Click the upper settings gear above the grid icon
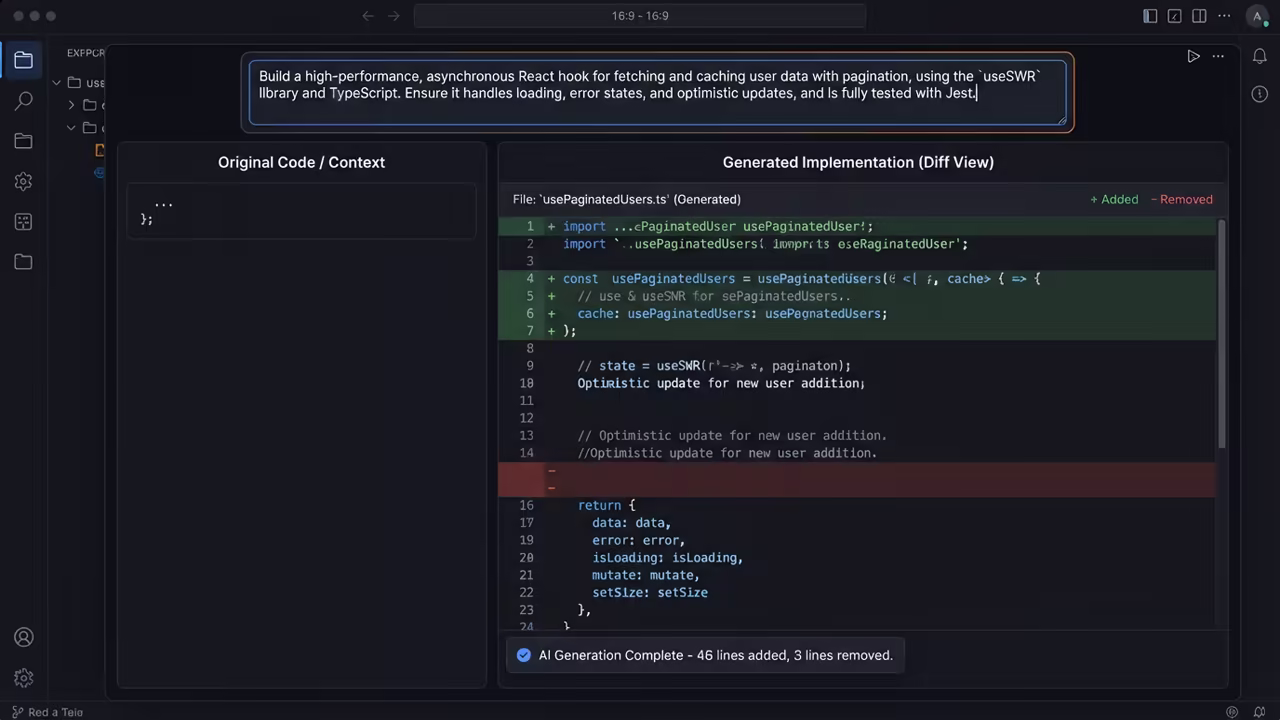 click(23, 182)
